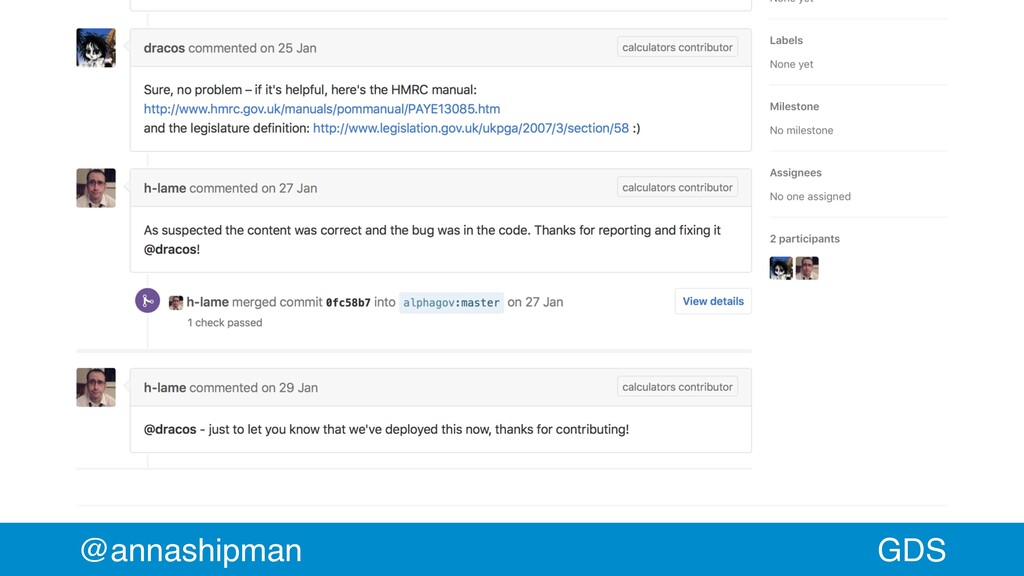Open the legislation.gov.uk section 58 link
Image resolution: width=1024 pixels, height=576 pixels.
tap(471, 128)
